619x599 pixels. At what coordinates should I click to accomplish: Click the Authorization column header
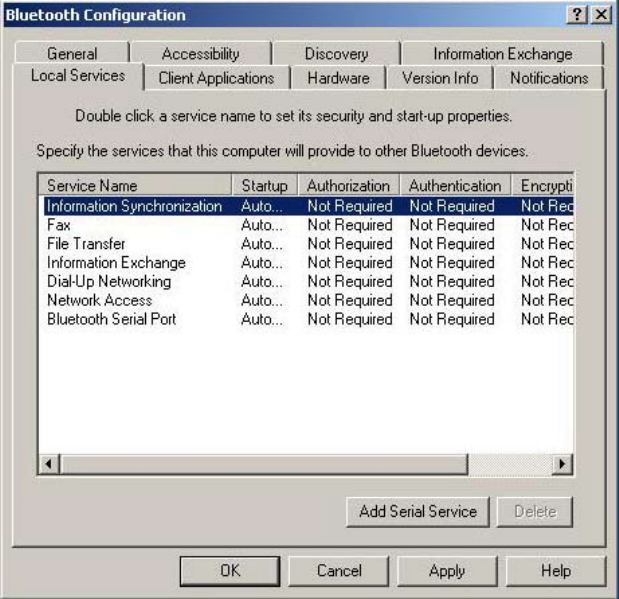(349, 186)
